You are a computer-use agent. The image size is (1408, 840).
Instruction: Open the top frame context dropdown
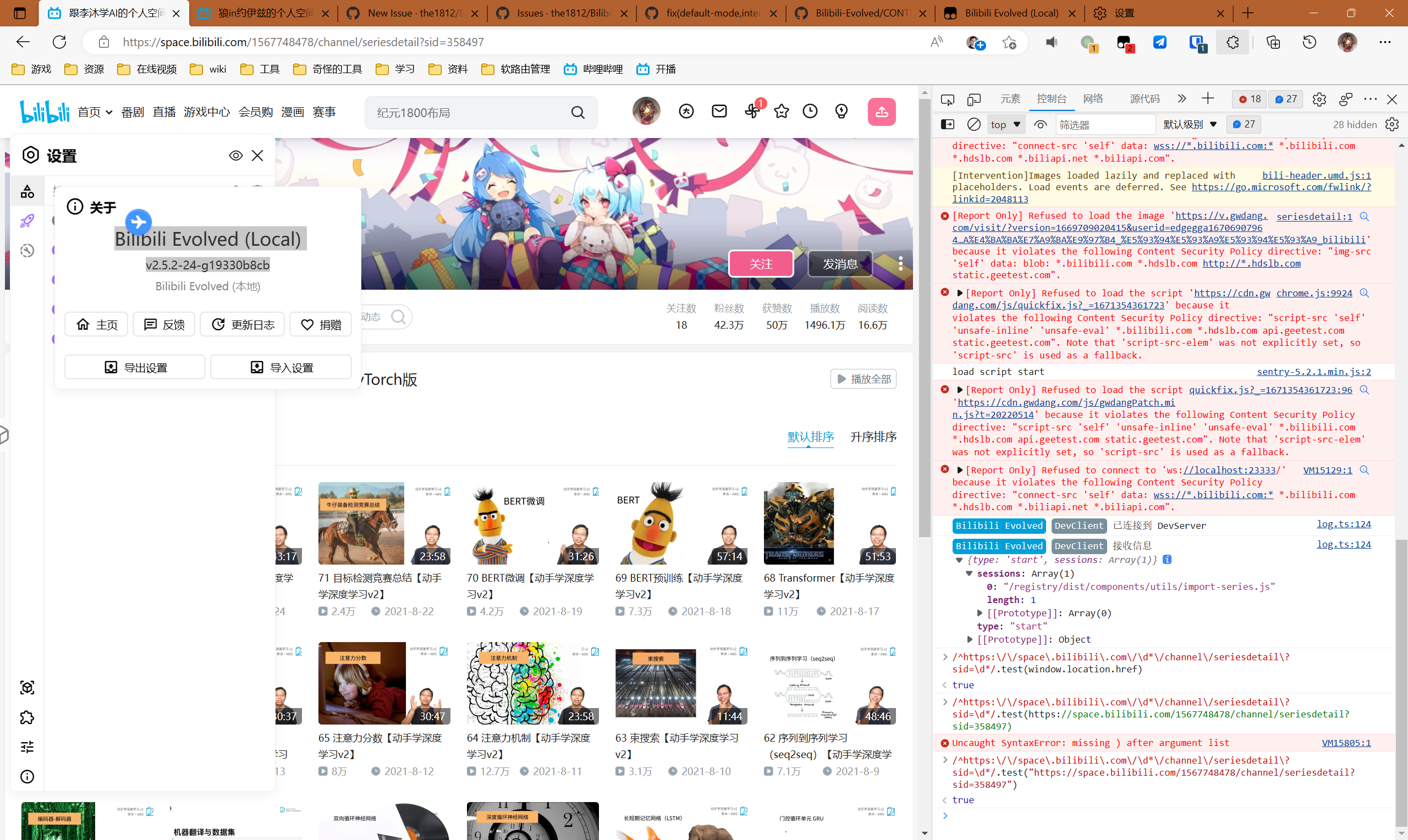point(1006,124)
